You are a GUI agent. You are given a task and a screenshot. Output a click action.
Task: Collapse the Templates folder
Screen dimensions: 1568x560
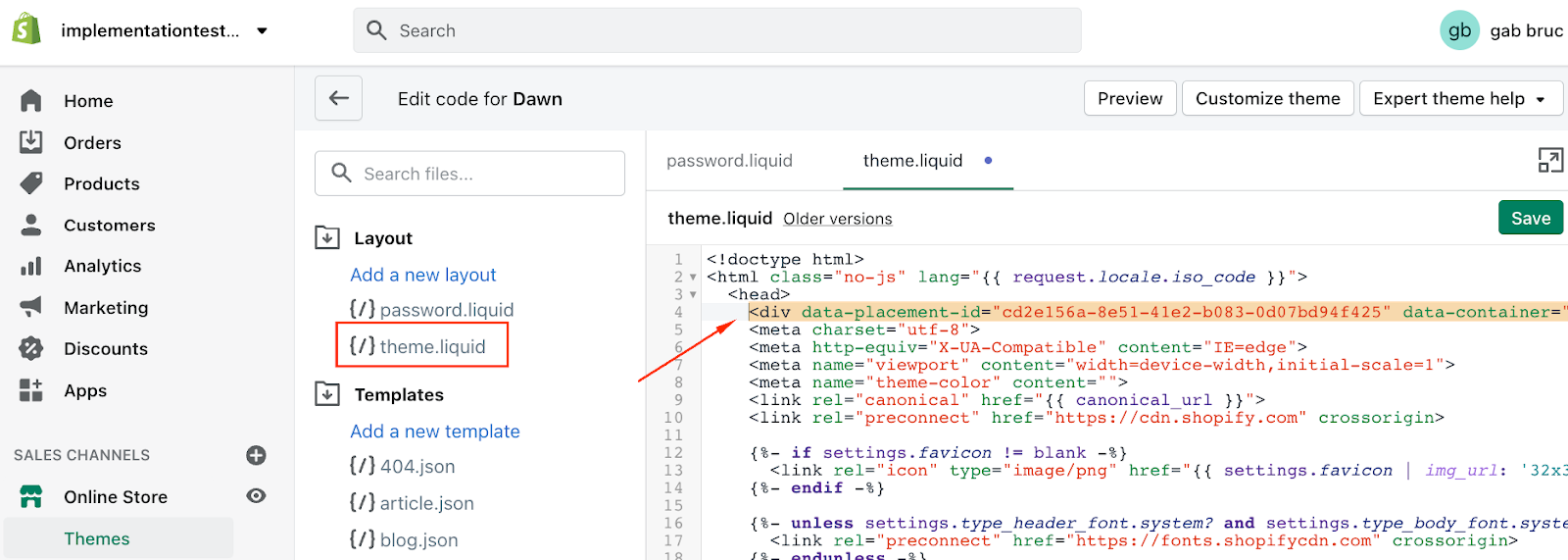[326, 394]
